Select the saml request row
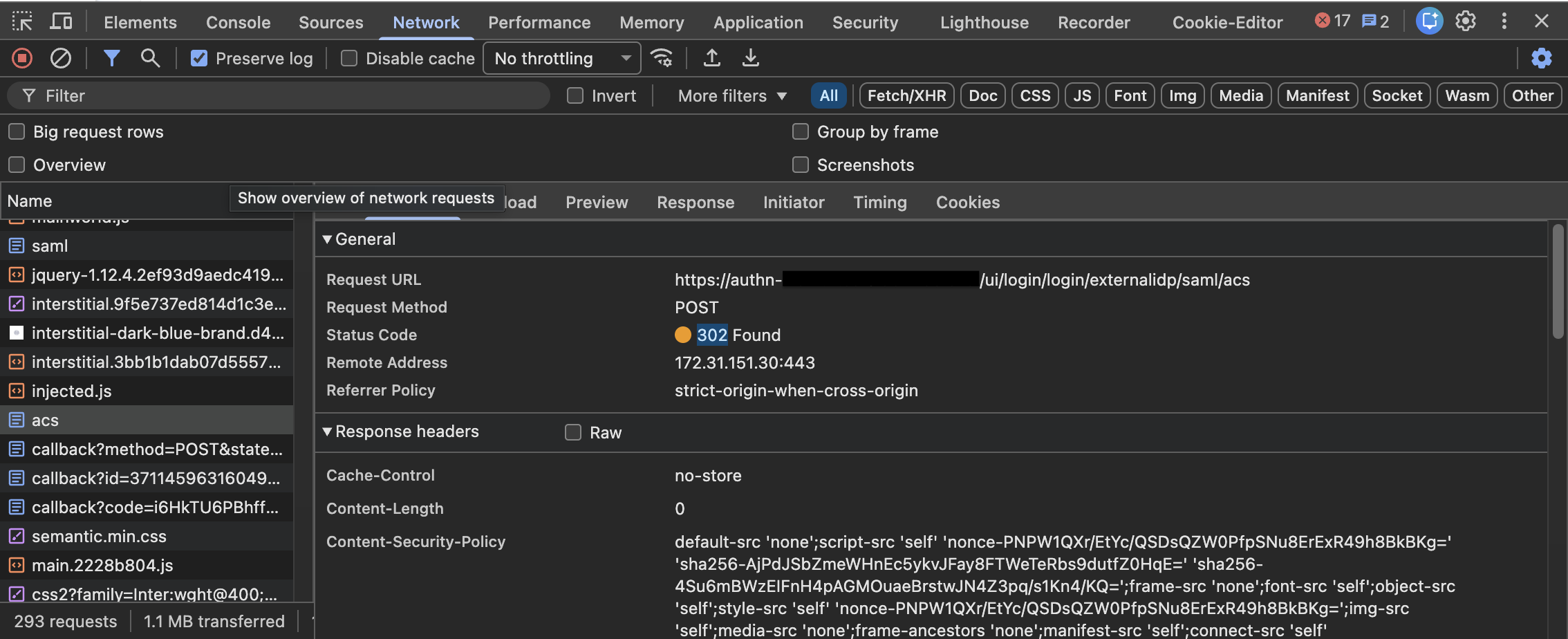The height and width of the screenshot is (639, 1568). 147,246
